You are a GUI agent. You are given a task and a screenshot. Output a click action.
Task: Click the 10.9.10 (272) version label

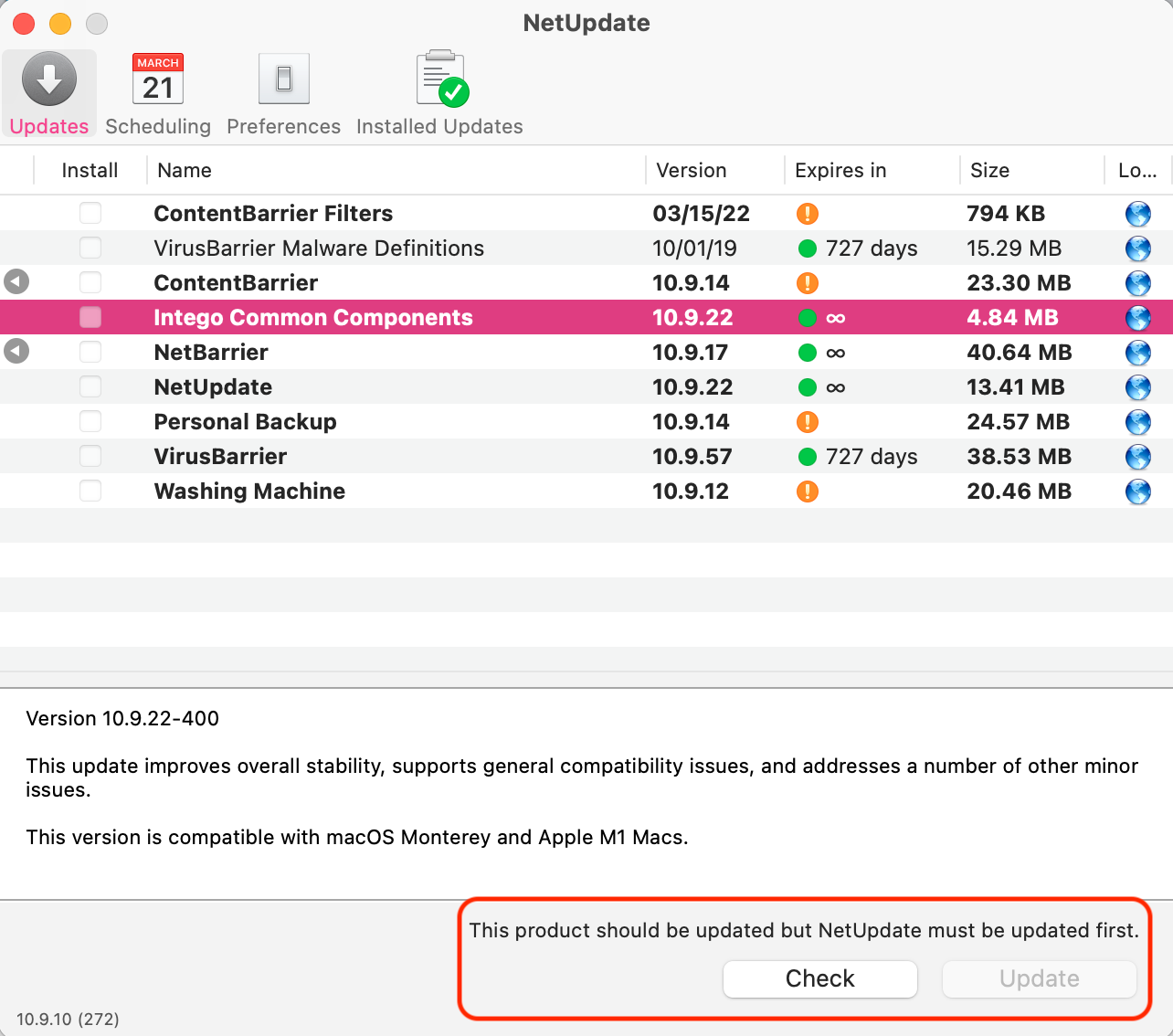68,1020
